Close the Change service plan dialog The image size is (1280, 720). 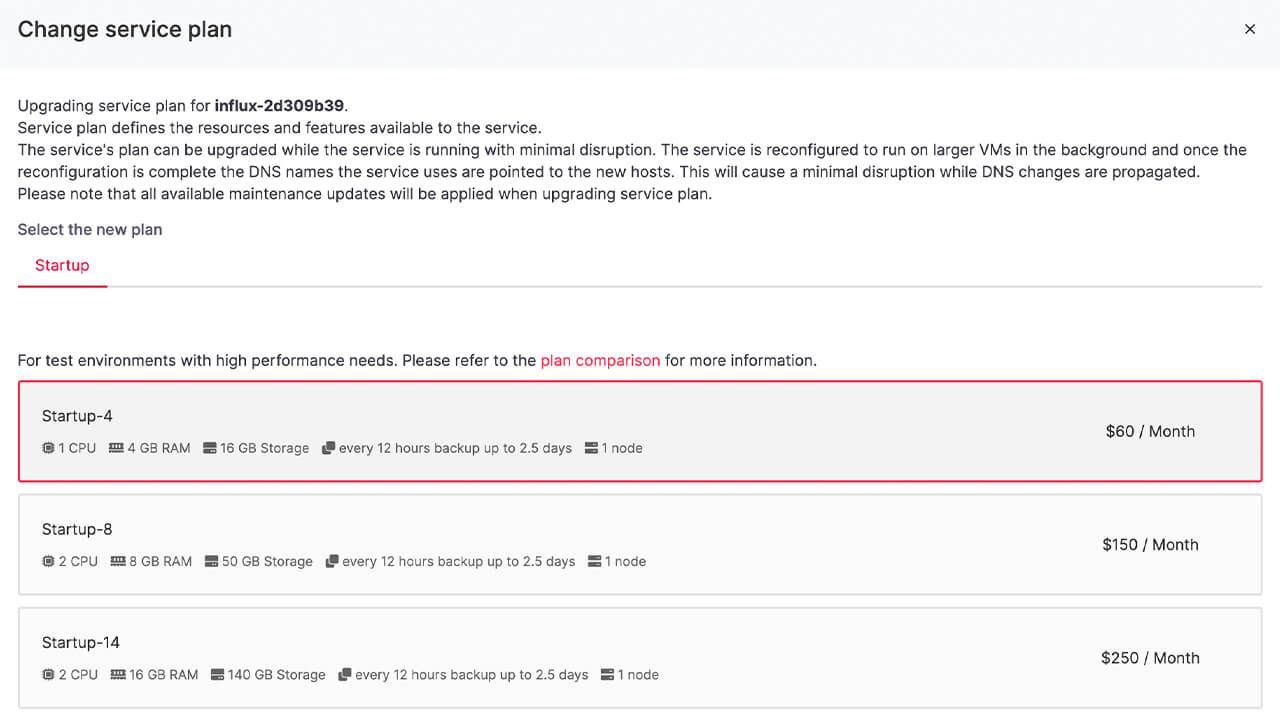coord(1249,30)
